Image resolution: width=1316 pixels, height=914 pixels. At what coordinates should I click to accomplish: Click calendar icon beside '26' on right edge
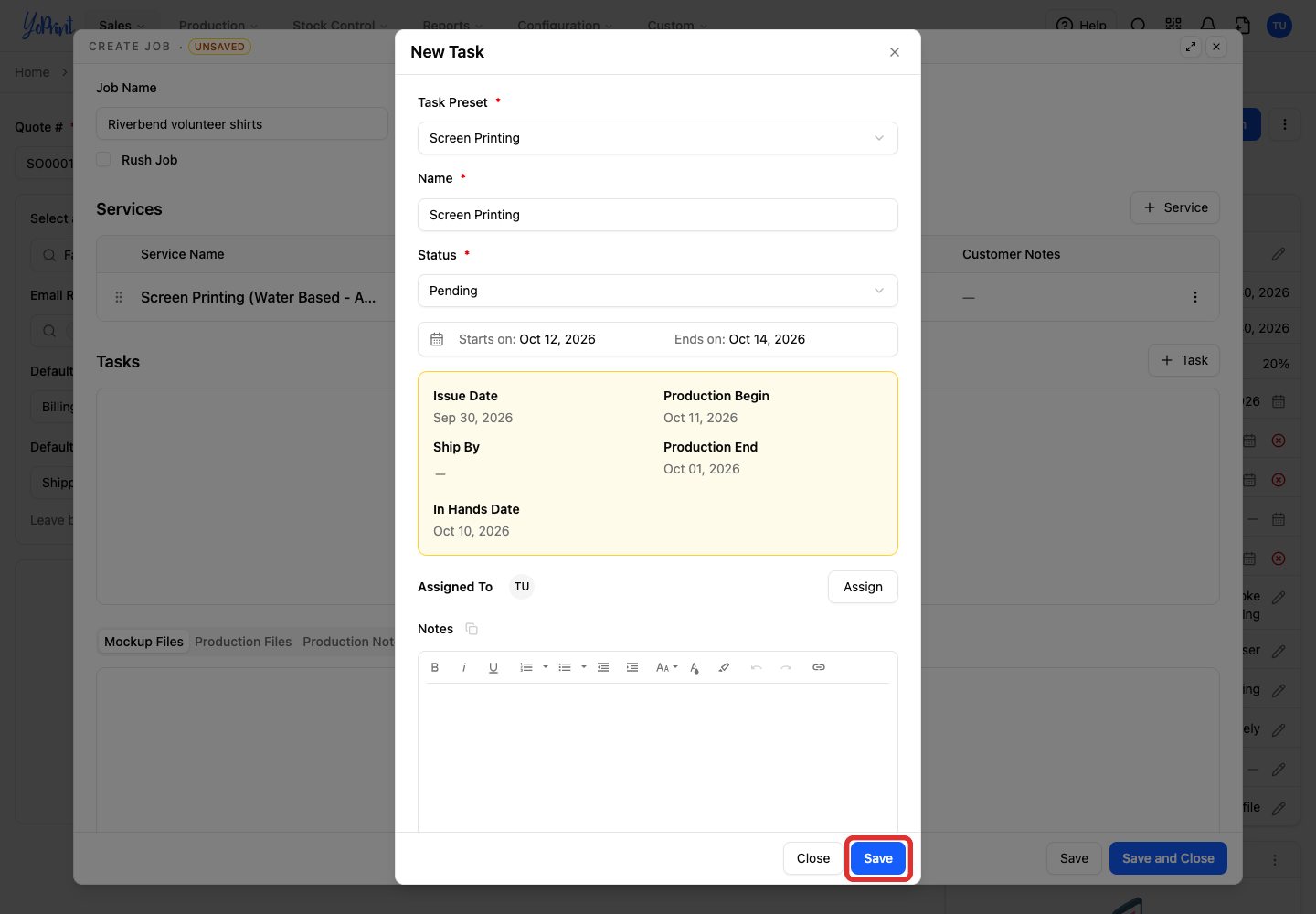[1279, 401]
